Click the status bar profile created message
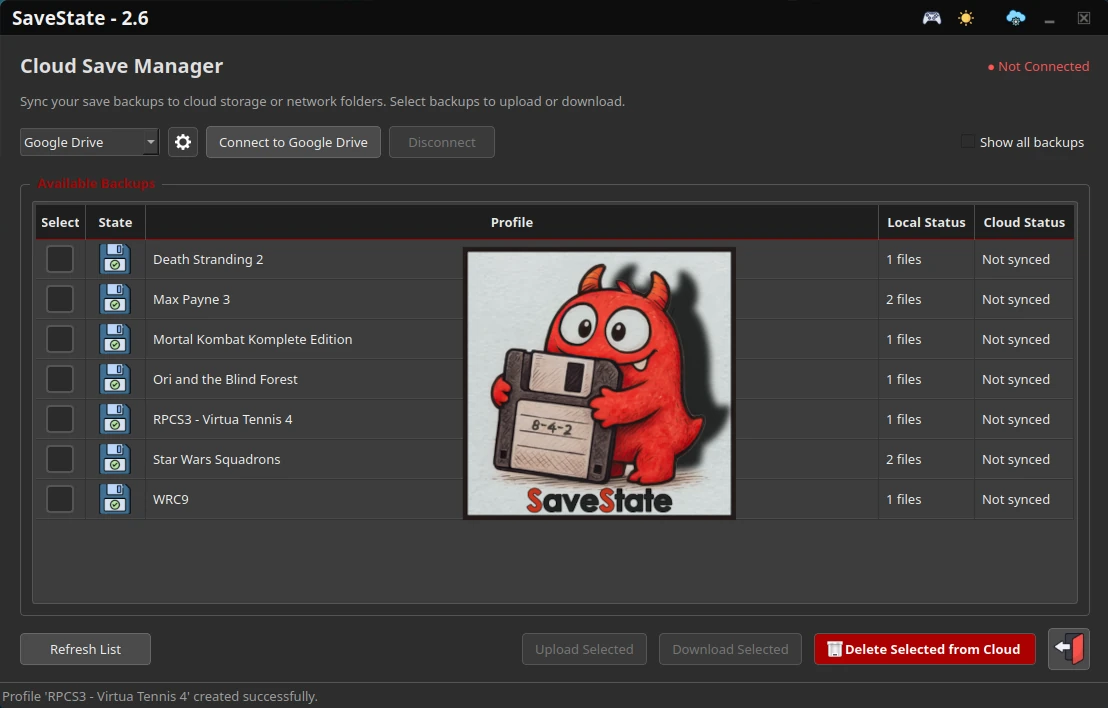 coord(160,696)
